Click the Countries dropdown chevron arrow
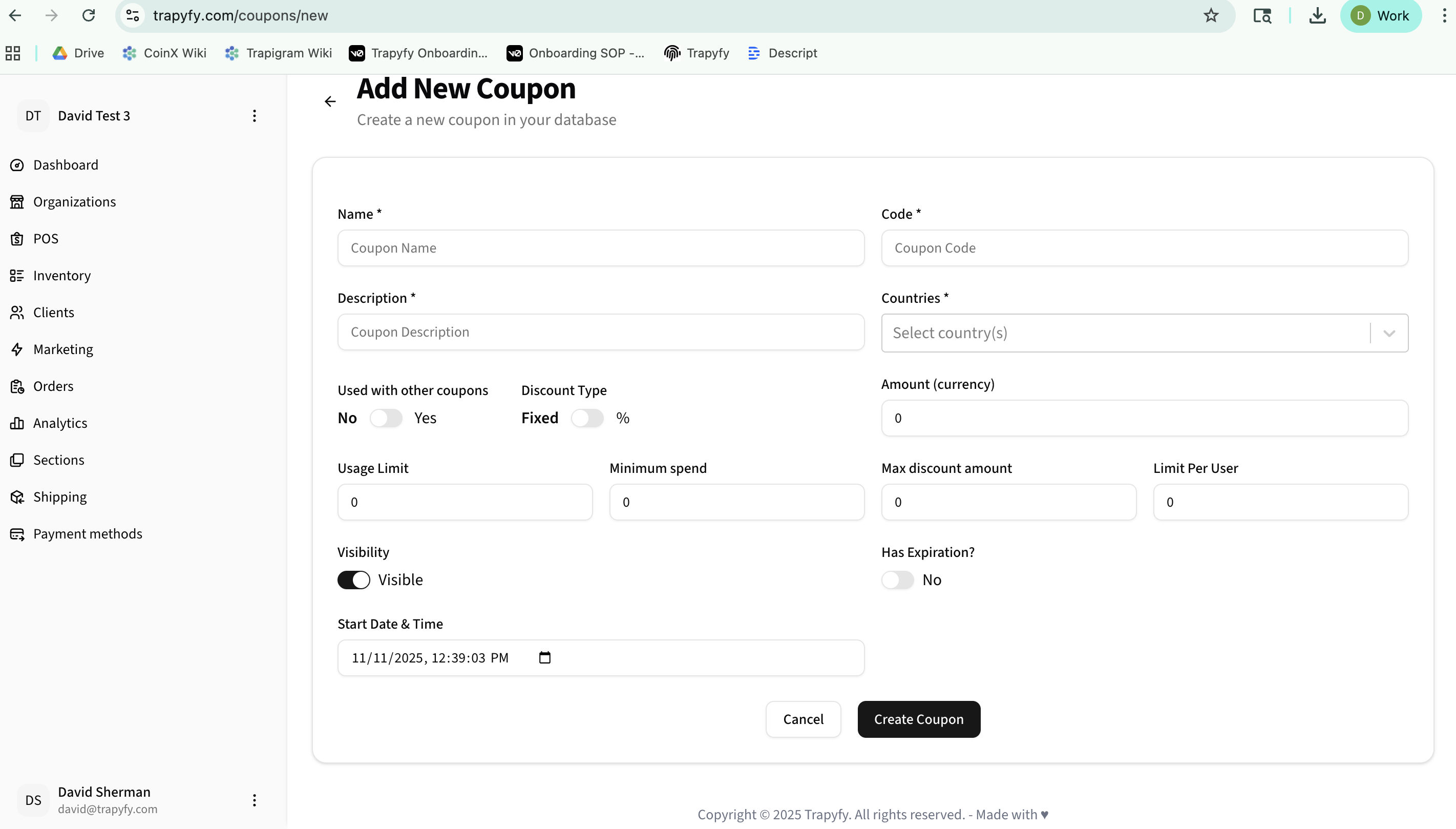 point(1389,333)
